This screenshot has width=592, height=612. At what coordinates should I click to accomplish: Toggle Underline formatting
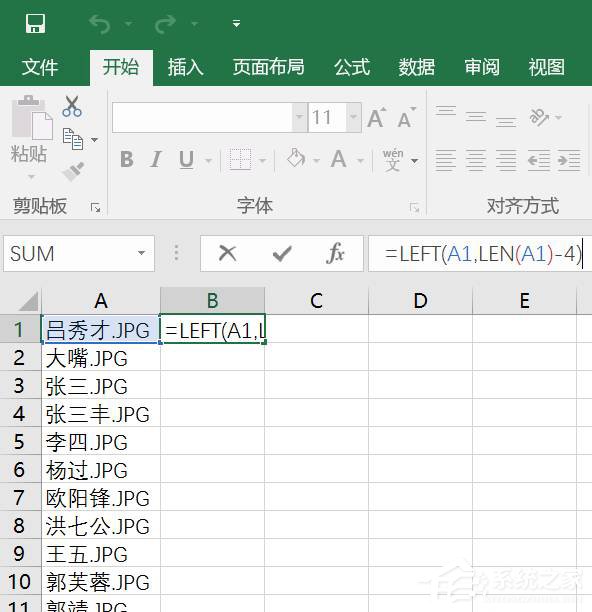[187, 160]
